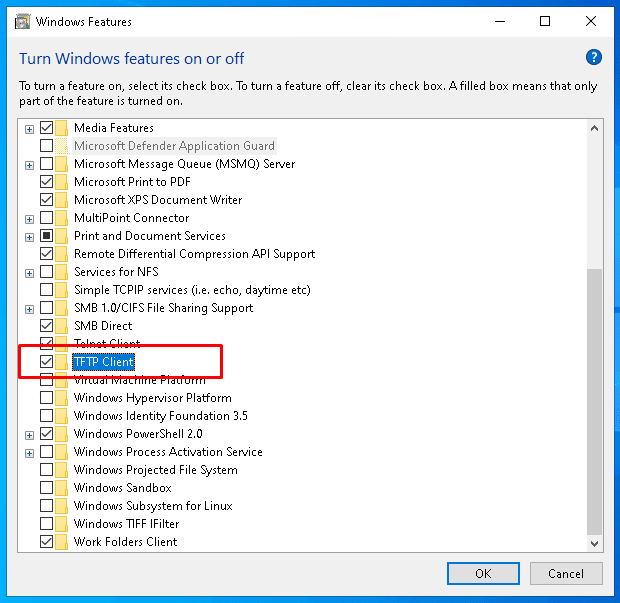
Task: Click folder icon beside Windows Hypervisor Platform
Action: point(61,398)
